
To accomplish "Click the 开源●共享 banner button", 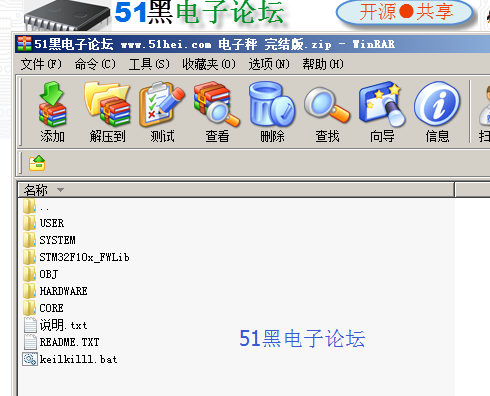I will click(405, 12).
